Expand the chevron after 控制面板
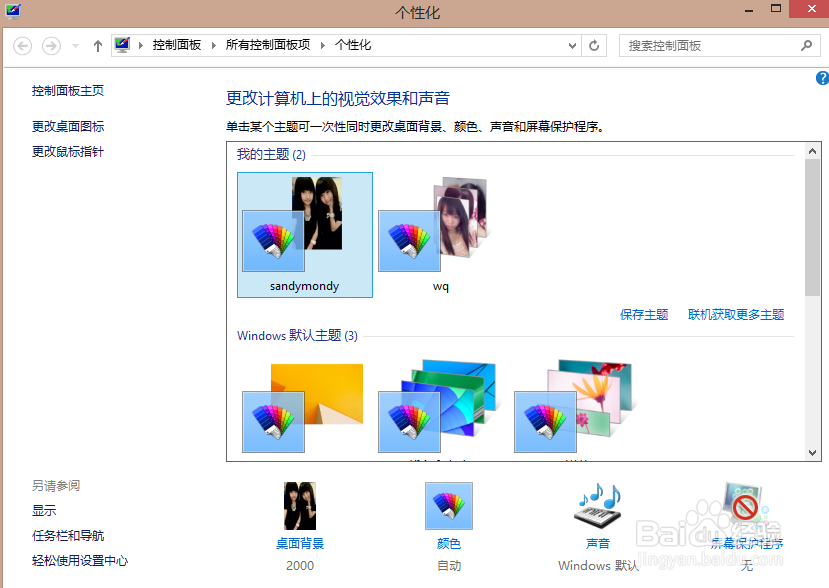 point(214,45)
